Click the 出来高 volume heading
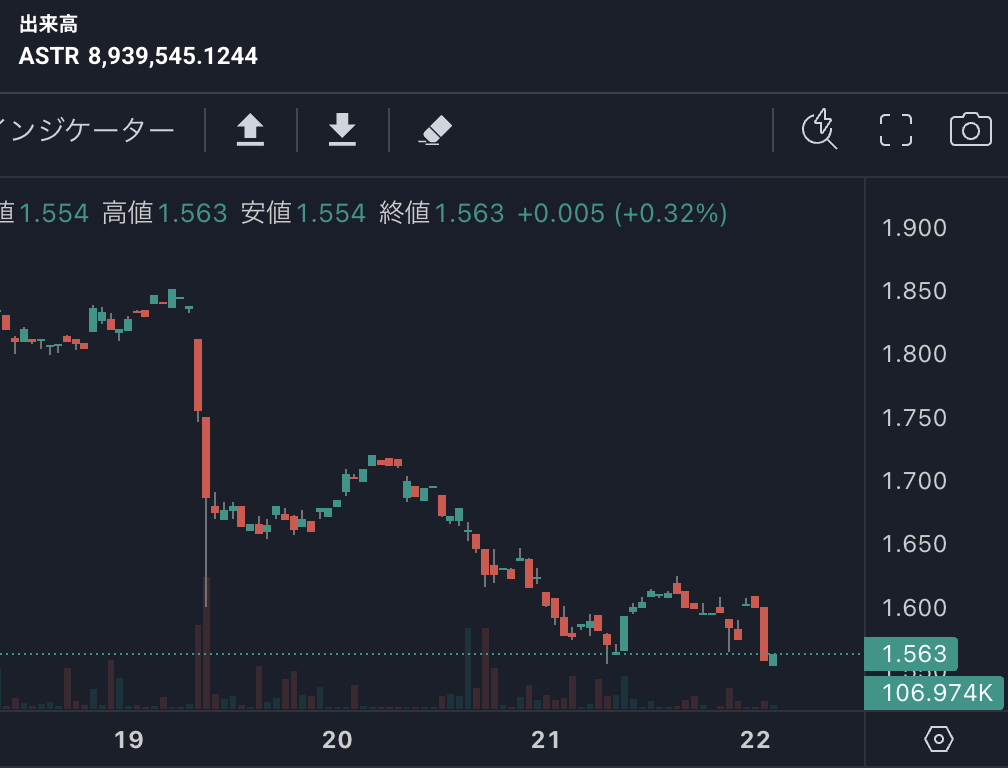The height and width of the screenshot is (768, 1008). click(x=49, y=25)
